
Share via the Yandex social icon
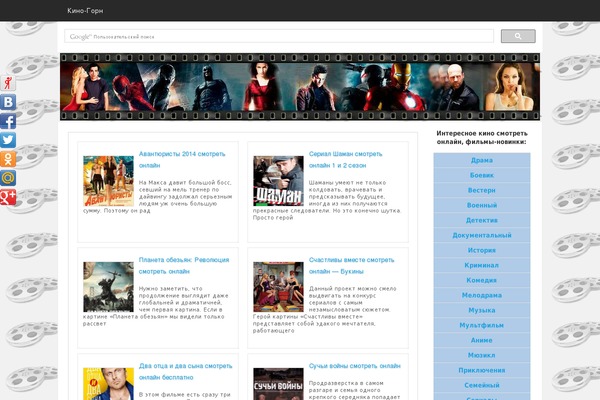point(8,83)
